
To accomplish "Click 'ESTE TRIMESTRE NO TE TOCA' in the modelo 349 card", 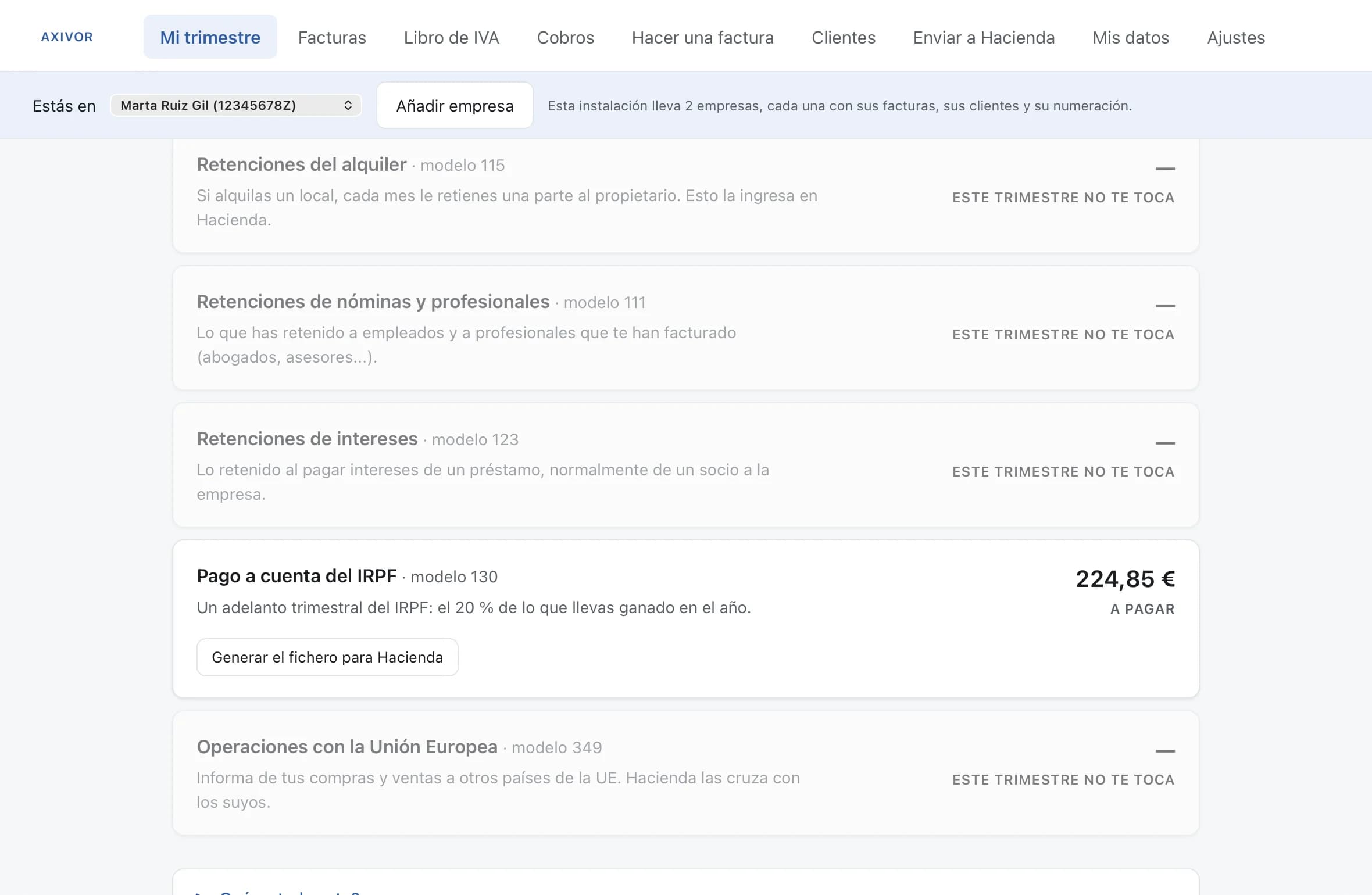I will click(1063, 780).
